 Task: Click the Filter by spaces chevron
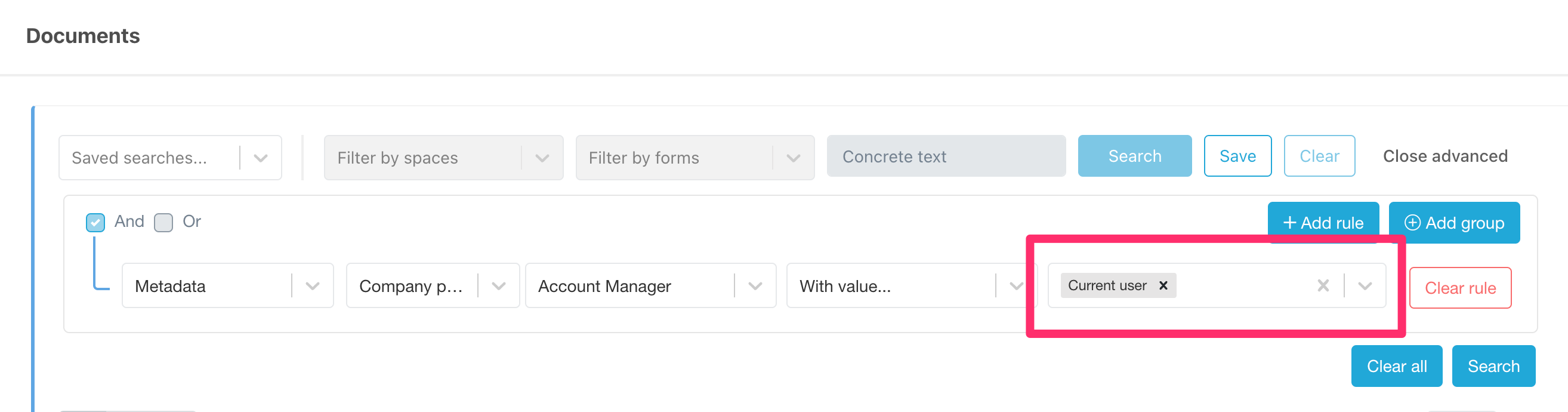tap(542, 158)
